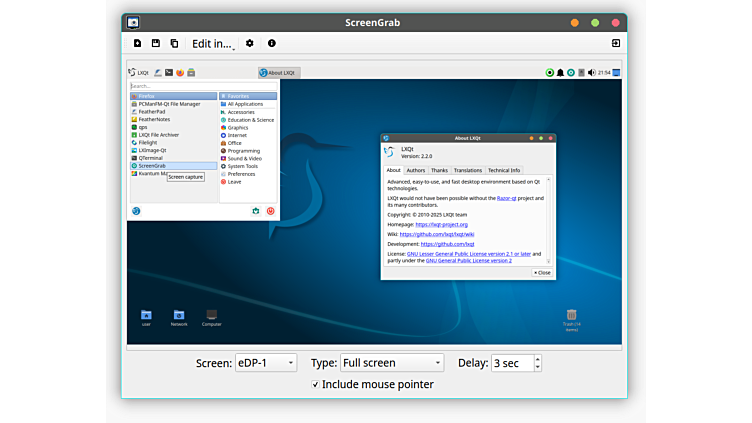
Task: Expand the "Edit in..." dropdown menu
Action: 213,44
